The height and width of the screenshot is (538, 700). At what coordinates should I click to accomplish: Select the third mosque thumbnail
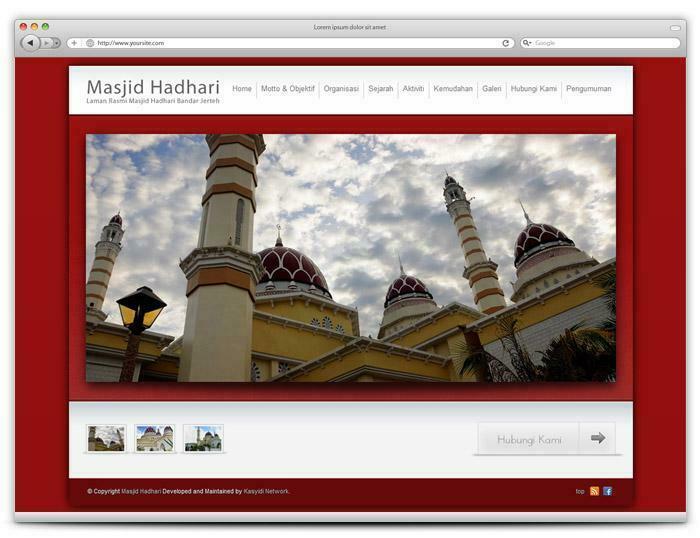(x=203, y=438)
